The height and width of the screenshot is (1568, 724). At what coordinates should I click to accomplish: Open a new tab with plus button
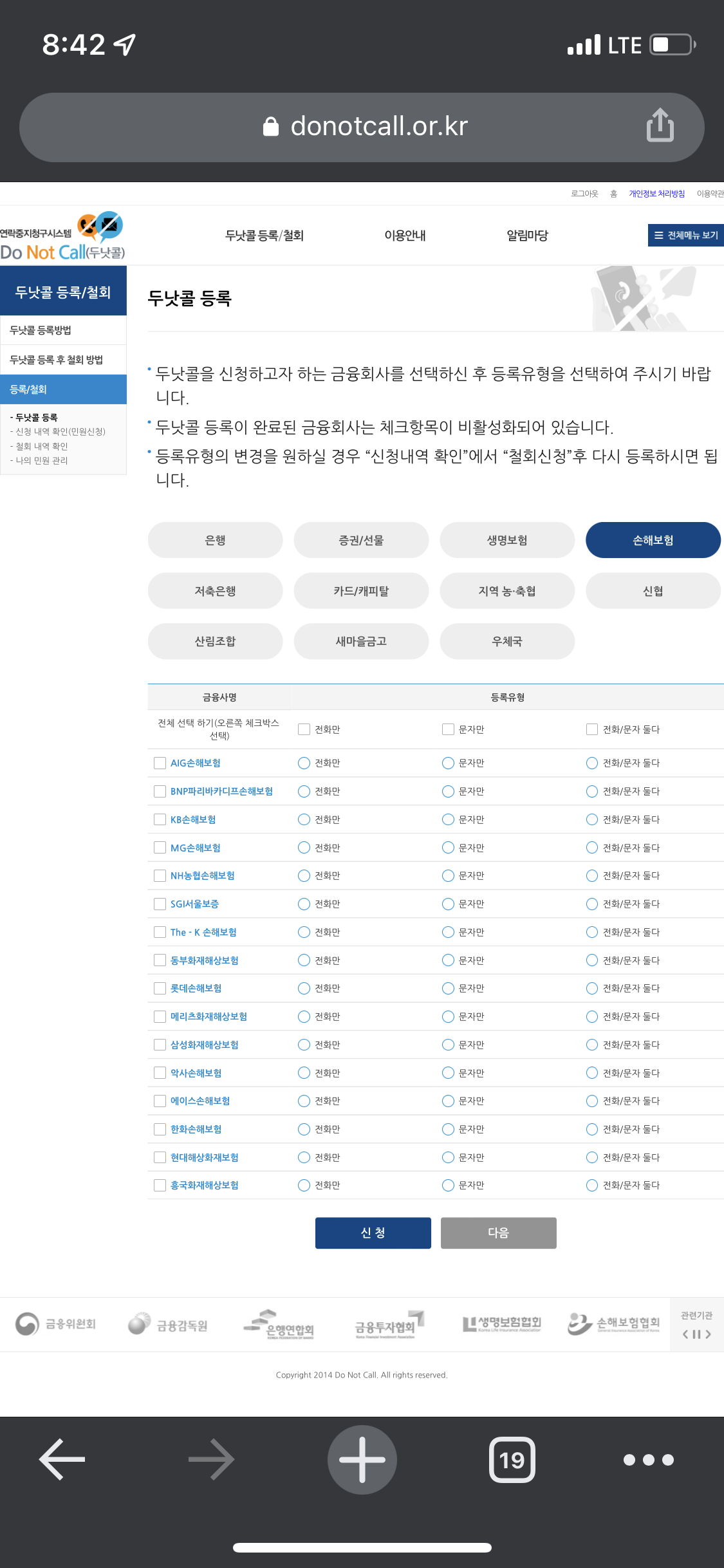coord(362,1459)
